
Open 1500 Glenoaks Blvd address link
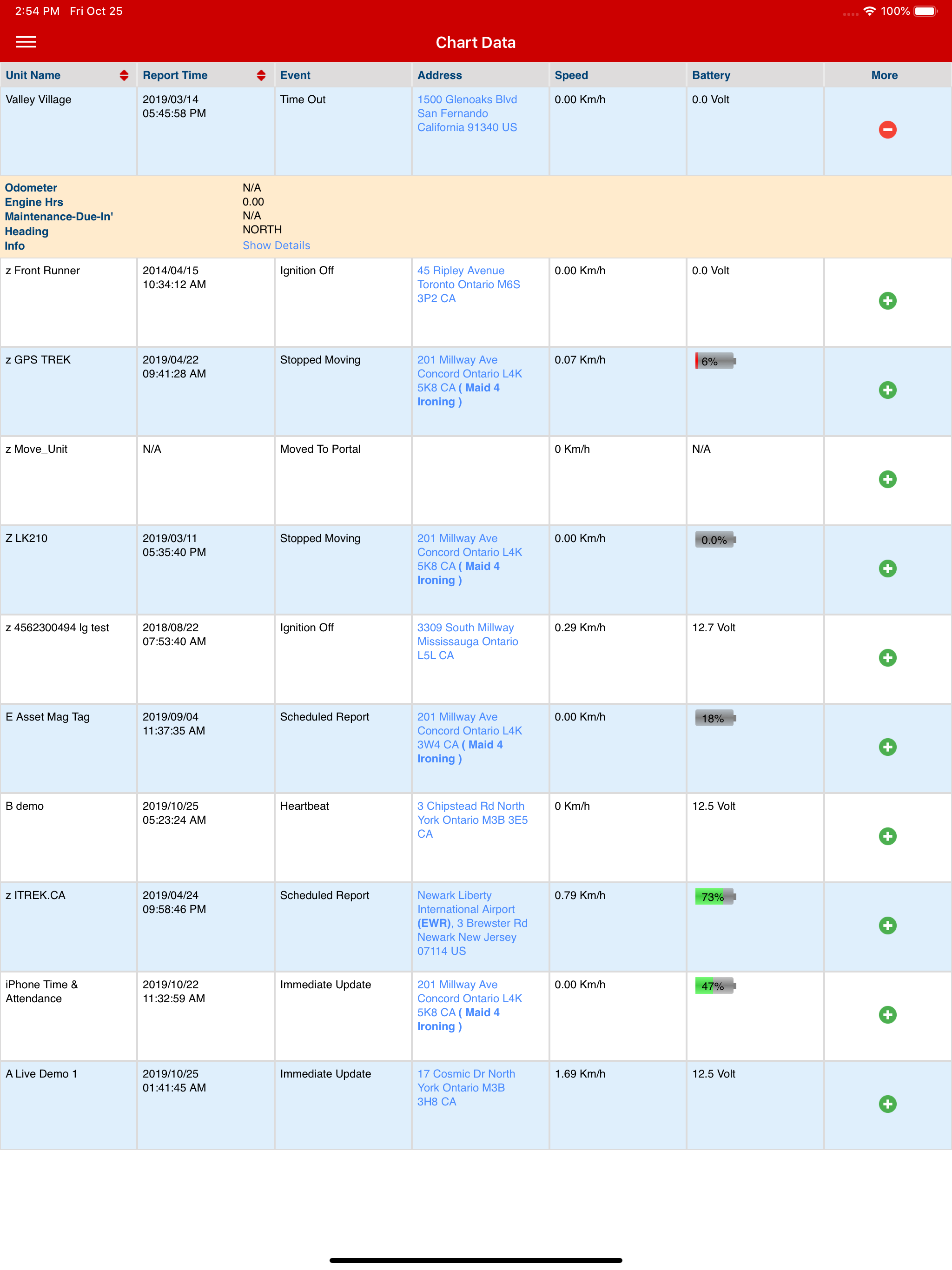coord(467,114)
